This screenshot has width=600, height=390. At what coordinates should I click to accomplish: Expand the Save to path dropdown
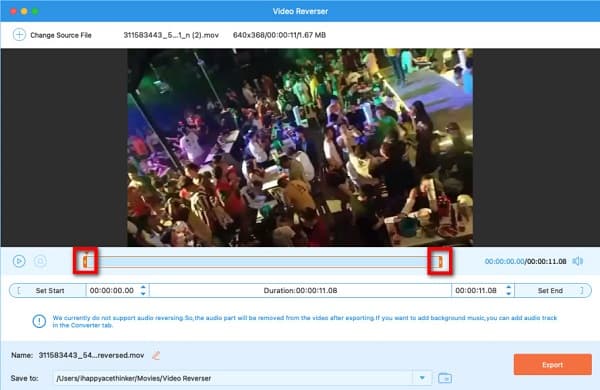pyautogui.click(x=422, y=378)
